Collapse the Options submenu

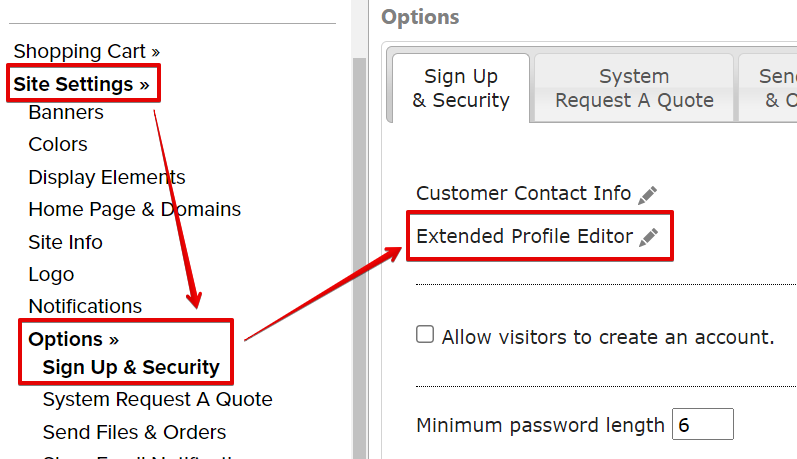coord(73,339)
